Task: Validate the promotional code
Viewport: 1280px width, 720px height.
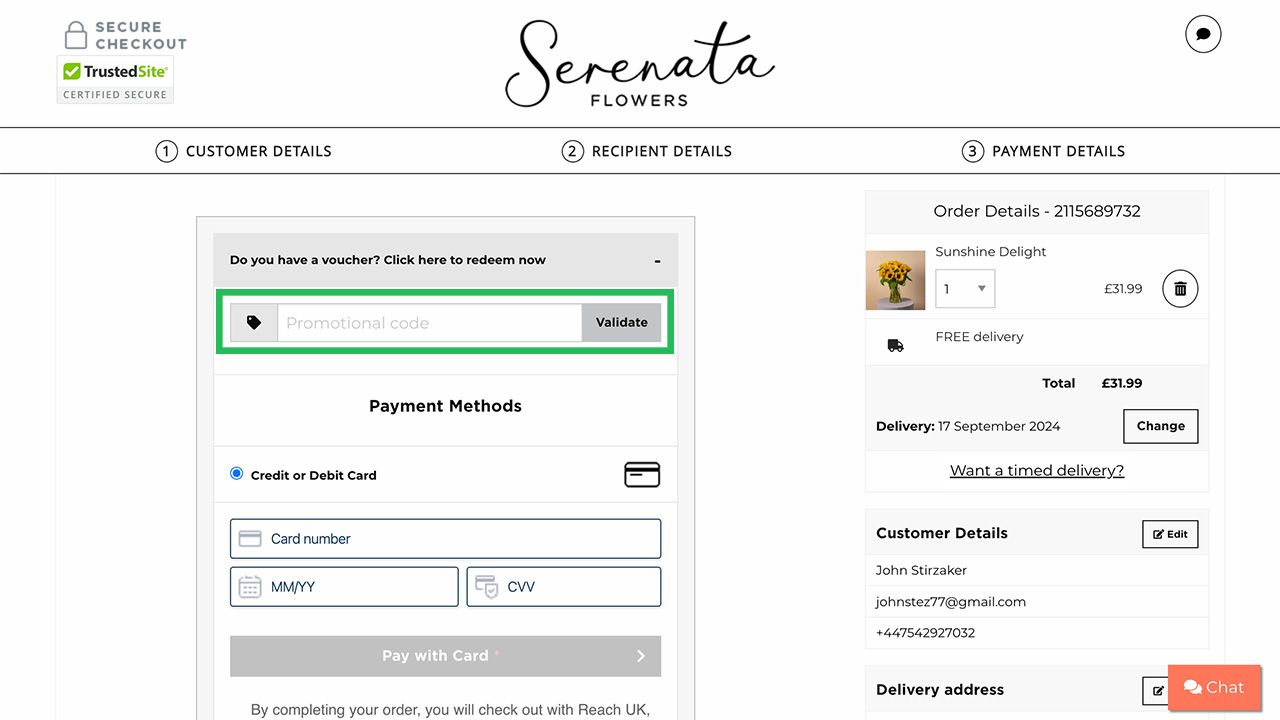Action: [x=621, y=322]
